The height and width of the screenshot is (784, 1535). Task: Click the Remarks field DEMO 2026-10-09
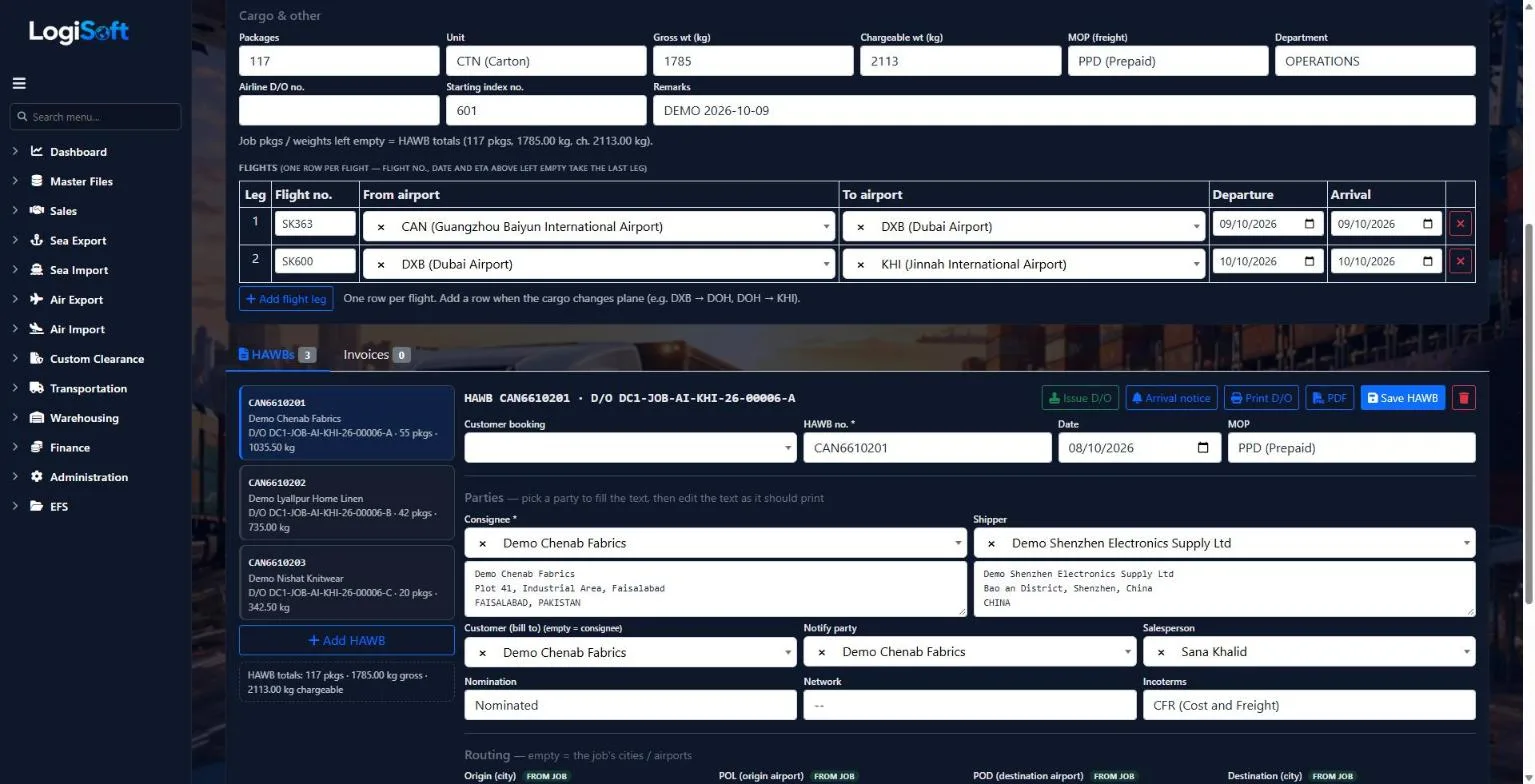1064,110
